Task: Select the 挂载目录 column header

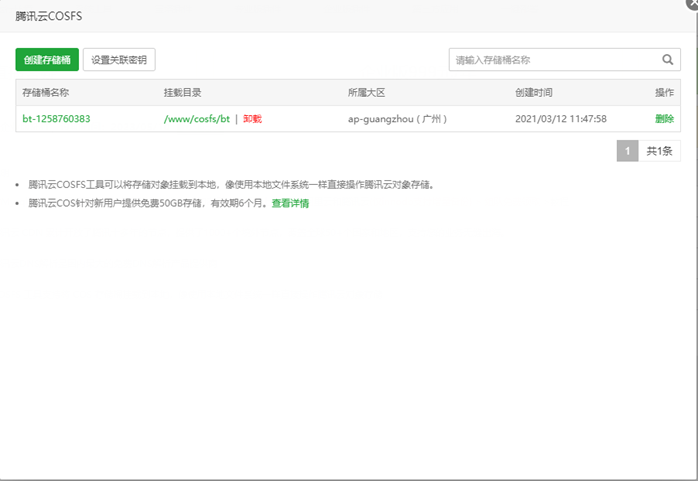Action: [183, 93]
